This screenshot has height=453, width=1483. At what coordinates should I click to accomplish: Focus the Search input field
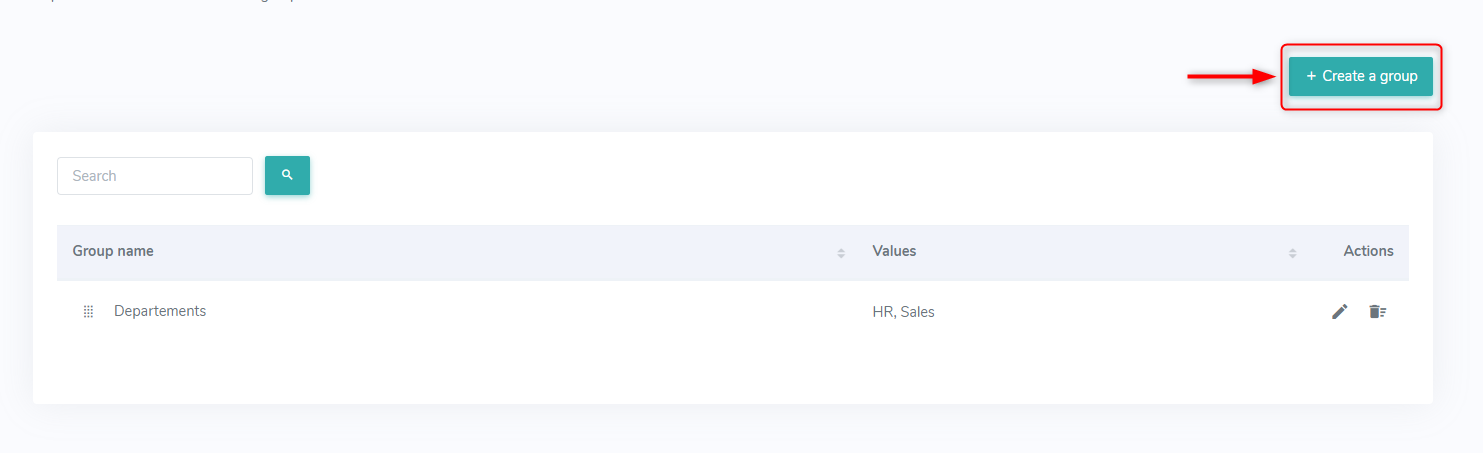click(x=155, y=176)
